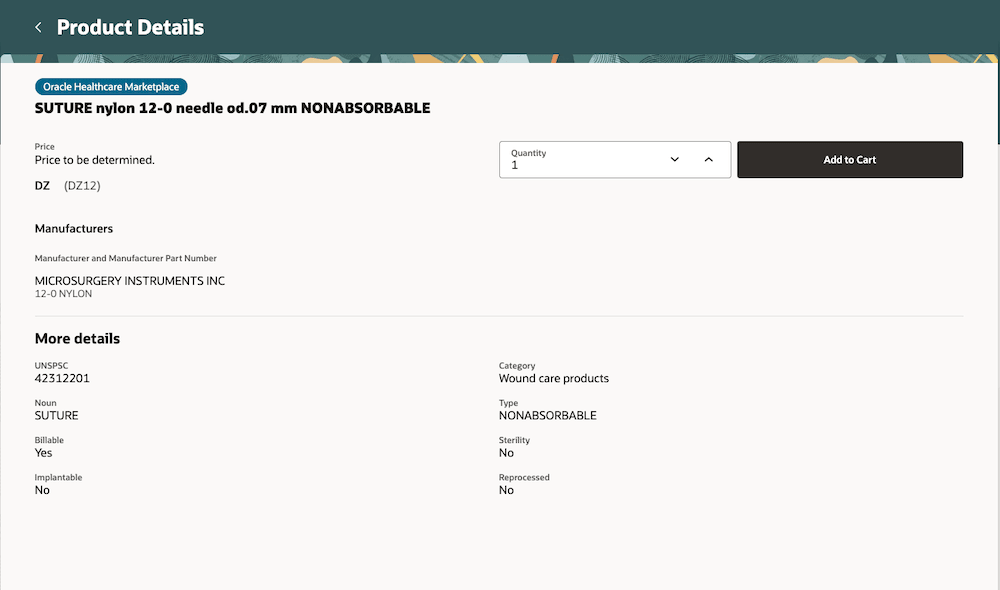
Task: Click the DZ12 code next to DZ
Action: (81, 185)
